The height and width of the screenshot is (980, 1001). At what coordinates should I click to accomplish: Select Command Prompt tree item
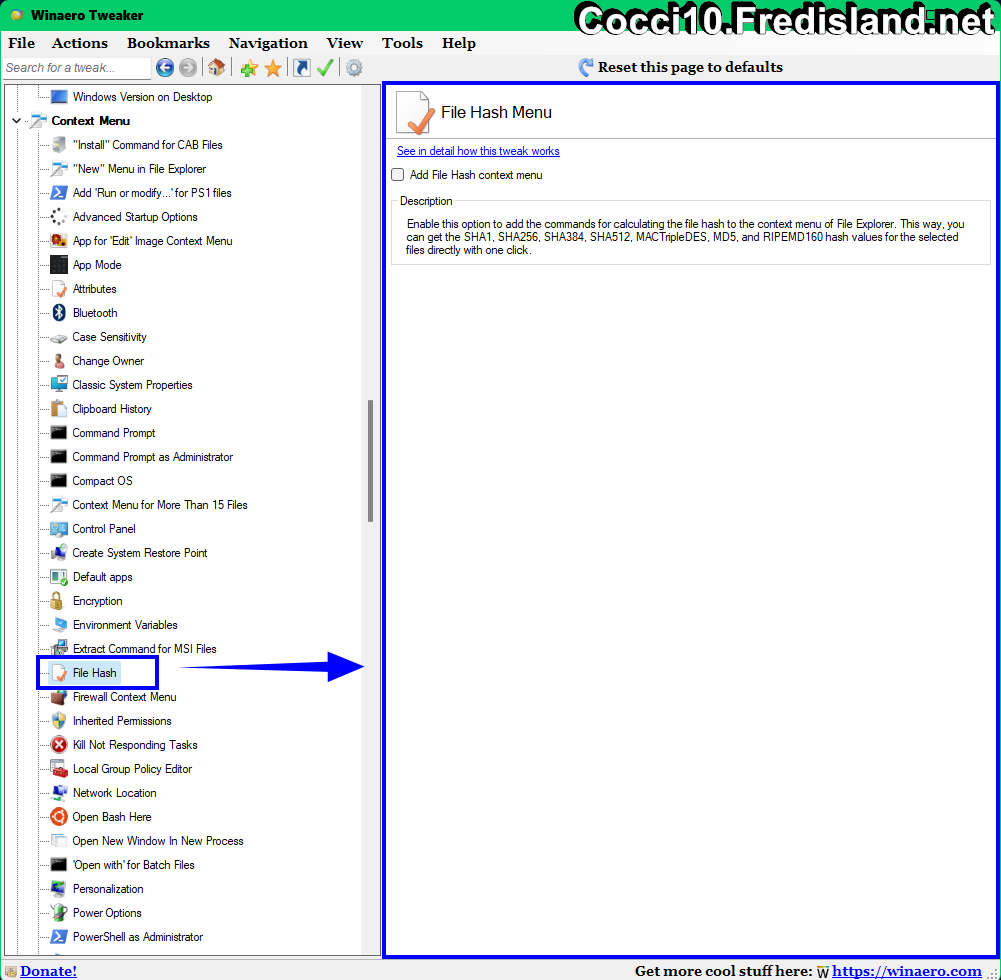pos(114,433)
